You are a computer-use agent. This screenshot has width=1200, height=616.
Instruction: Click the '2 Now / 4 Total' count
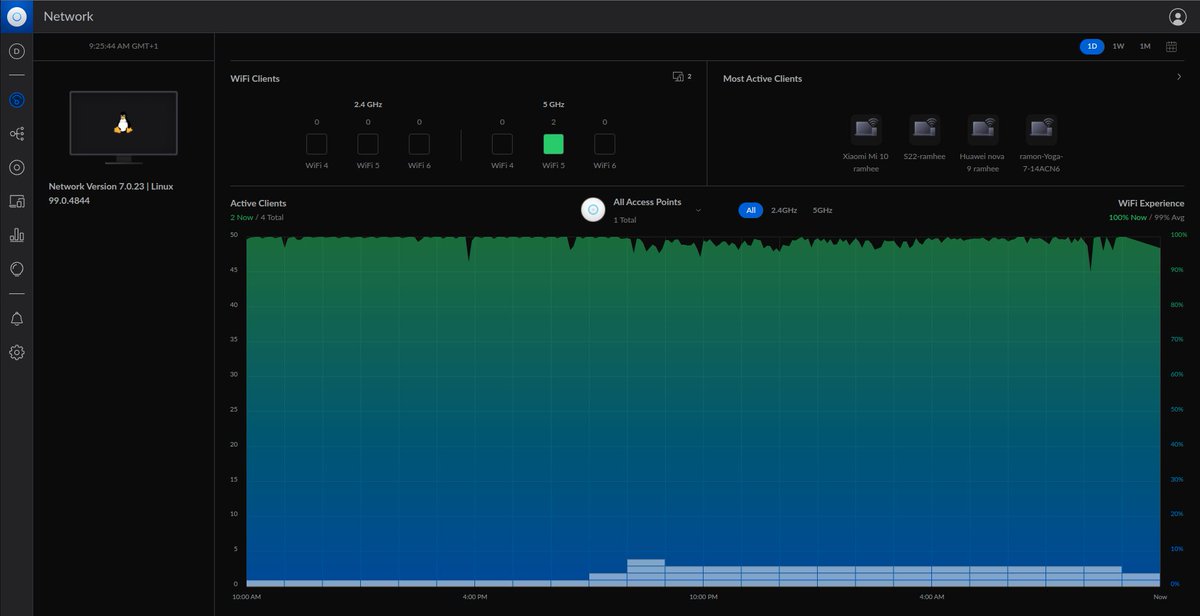click(x=257, y=217)
